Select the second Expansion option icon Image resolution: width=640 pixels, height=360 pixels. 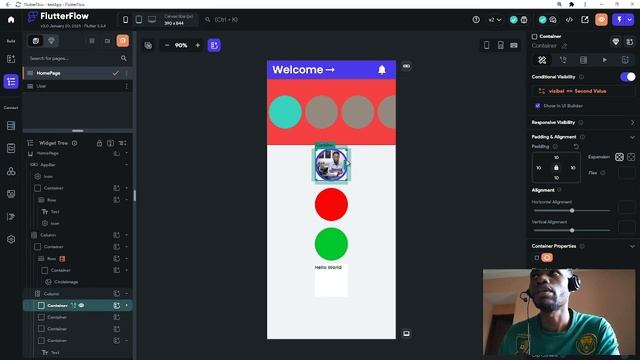point(631,157)
